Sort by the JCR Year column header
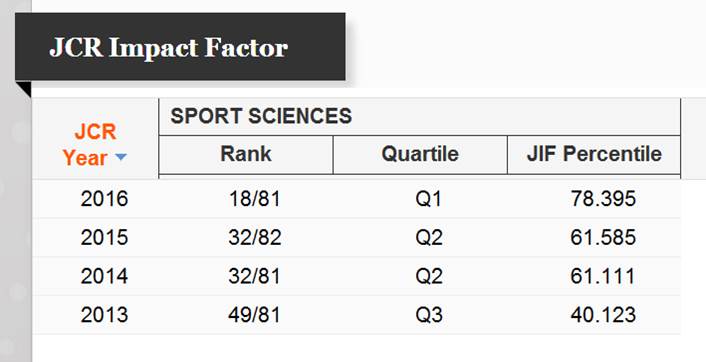 (x=95, y=145)
